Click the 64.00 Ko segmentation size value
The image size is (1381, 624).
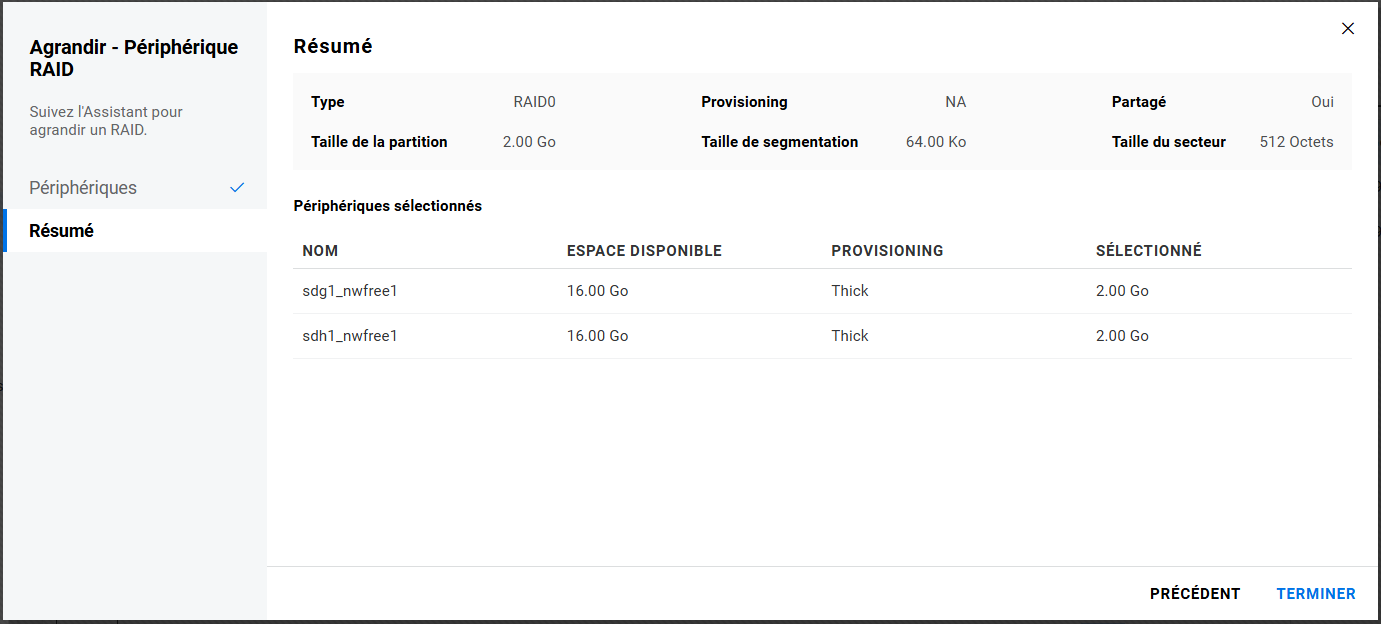(x=935, y=142)
